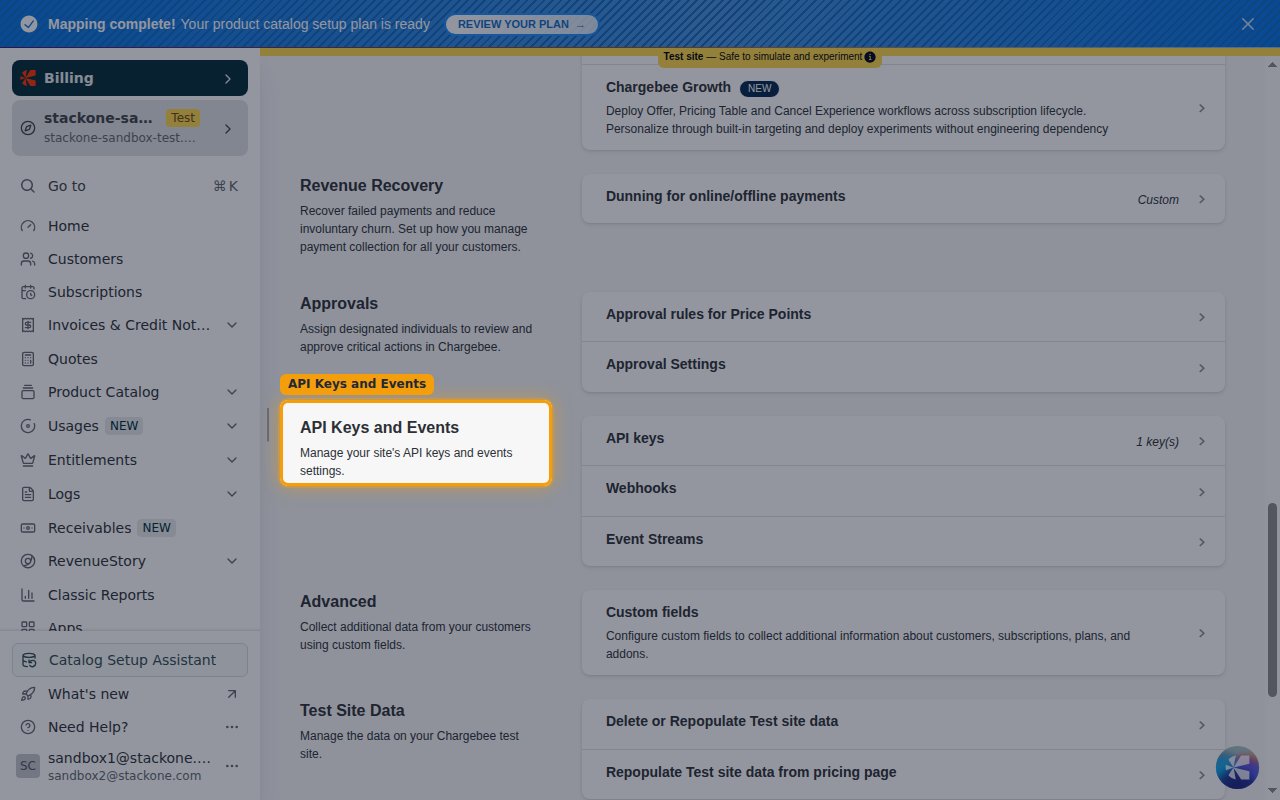This screenshot has width=1280, height=800.
Task: Click the 'Custom' dunning status text
Action: pyautogui.click(x=1158, y=200)
